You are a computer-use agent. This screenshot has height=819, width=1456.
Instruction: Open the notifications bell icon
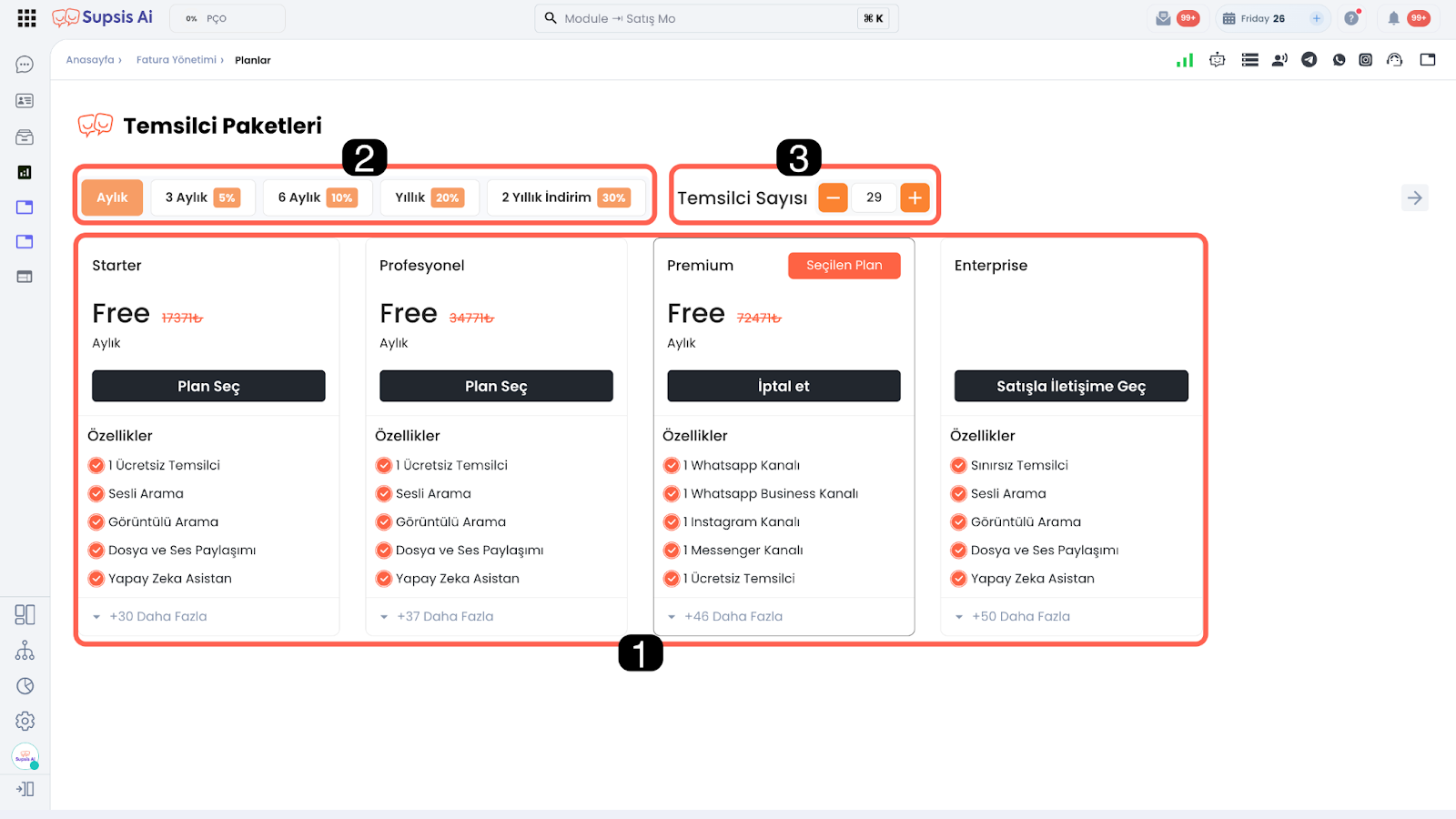pyautogui.click(x=1393, y=18)
